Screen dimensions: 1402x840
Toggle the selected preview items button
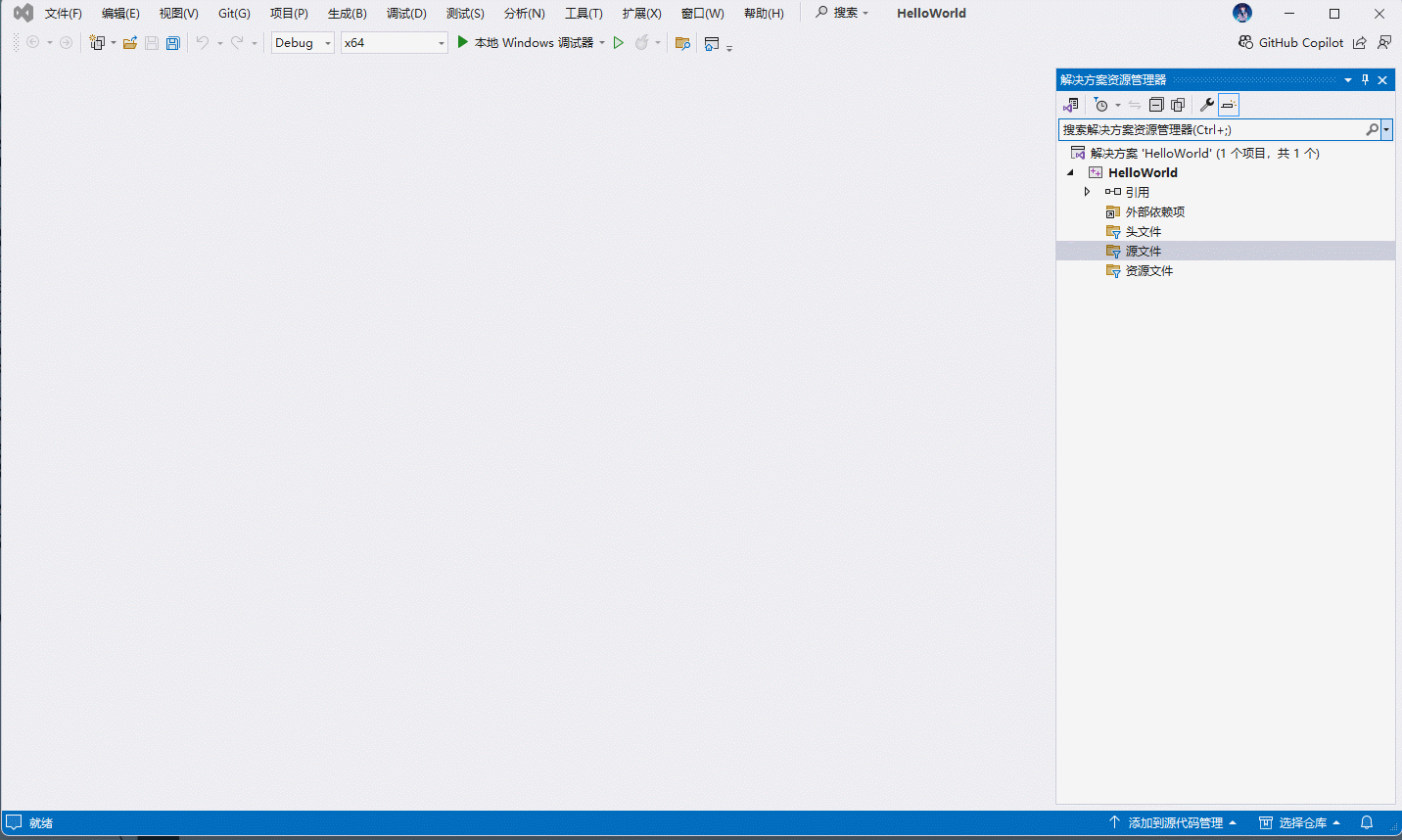click(x=1229, y=105)
